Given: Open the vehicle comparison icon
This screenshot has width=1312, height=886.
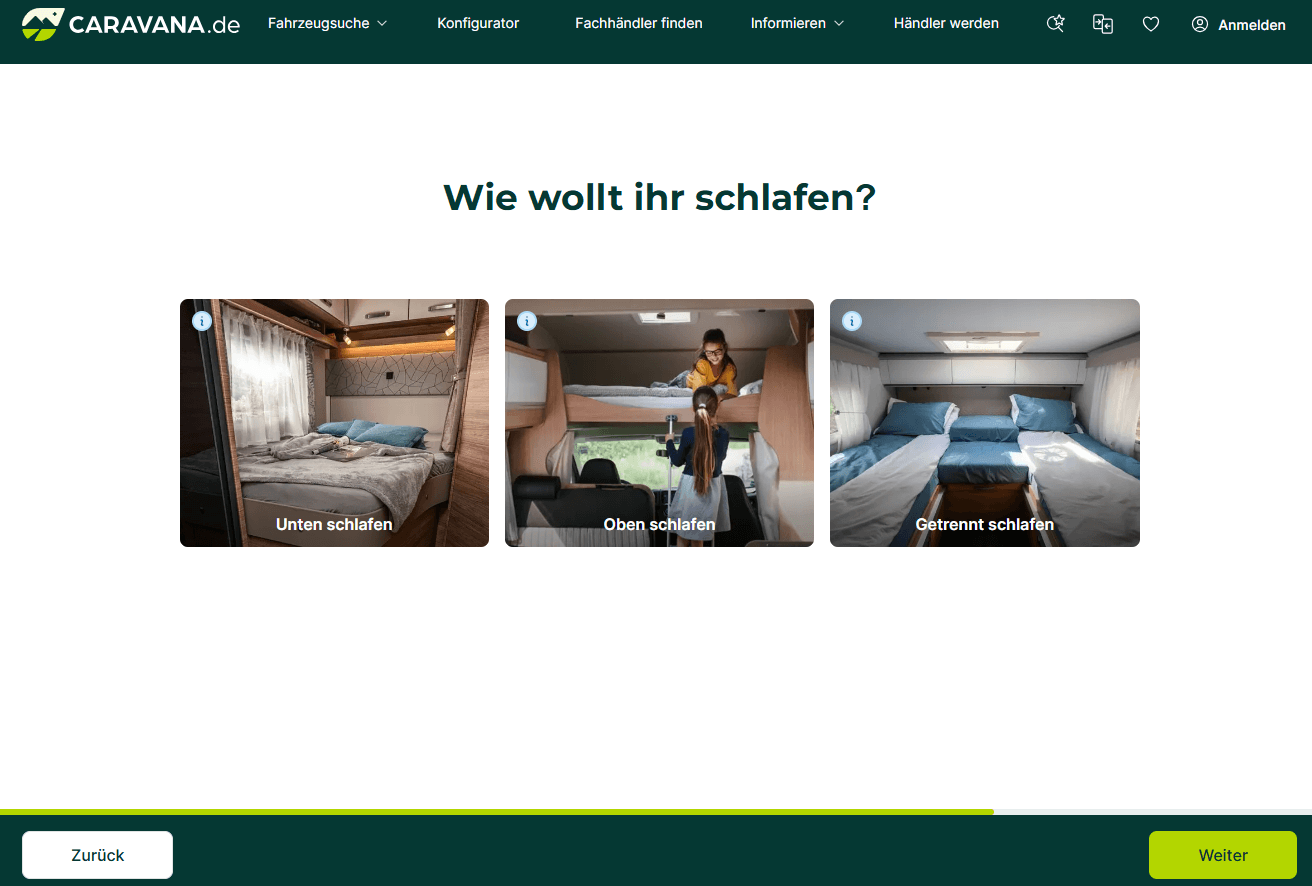Looking at the screenshot, I should (1103, 24).
